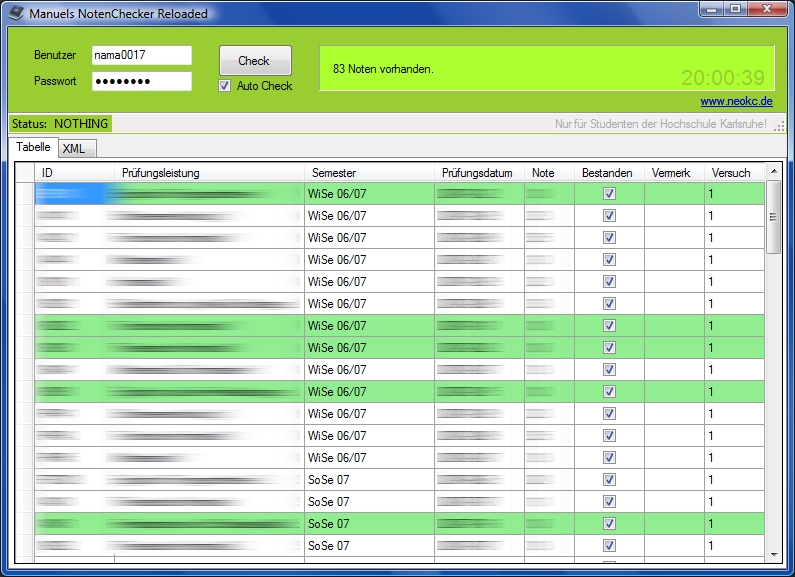Toggle the Auto Check checkbox
The width and height of the screenshot is (795, 577).
pos(225,86)
